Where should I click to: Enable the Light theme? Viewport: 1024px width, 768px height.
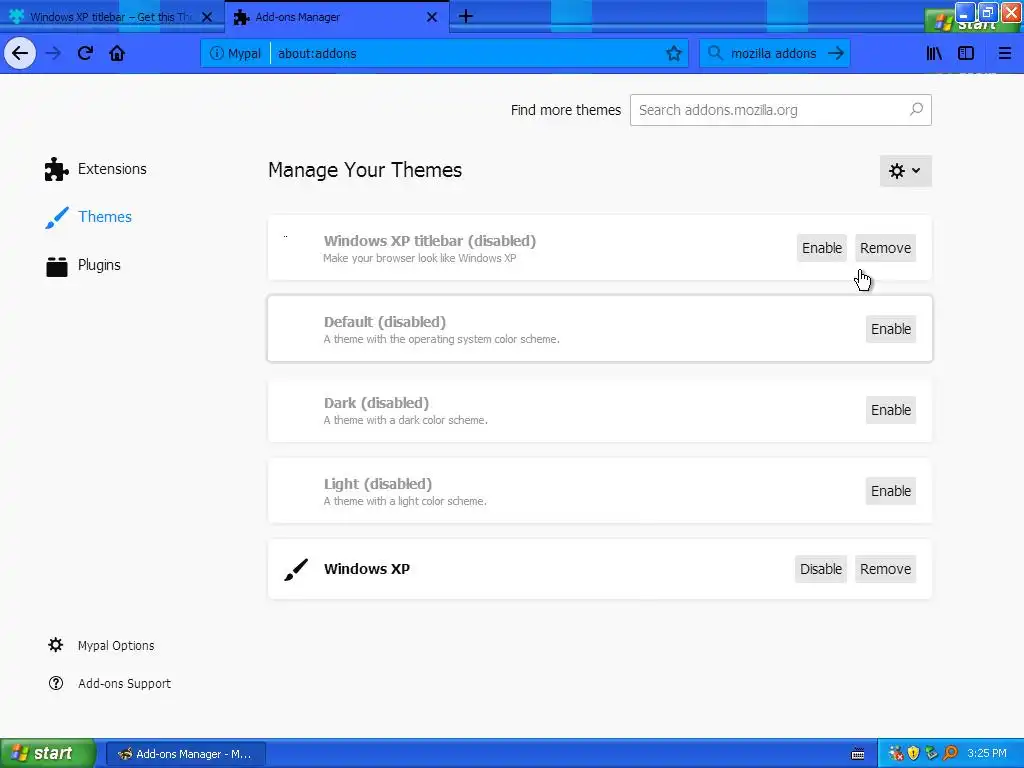[x=890, y=491]
